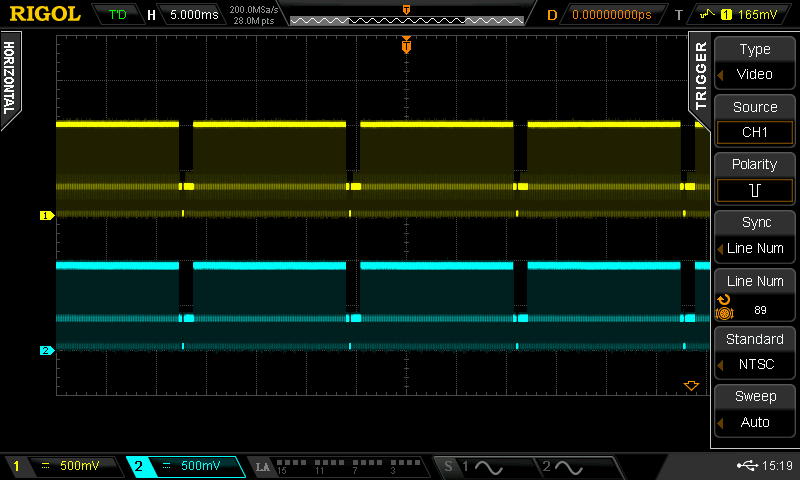800x480 pixels.
Task: Select the yellow channel 1 ground marker
Action: 45,215
